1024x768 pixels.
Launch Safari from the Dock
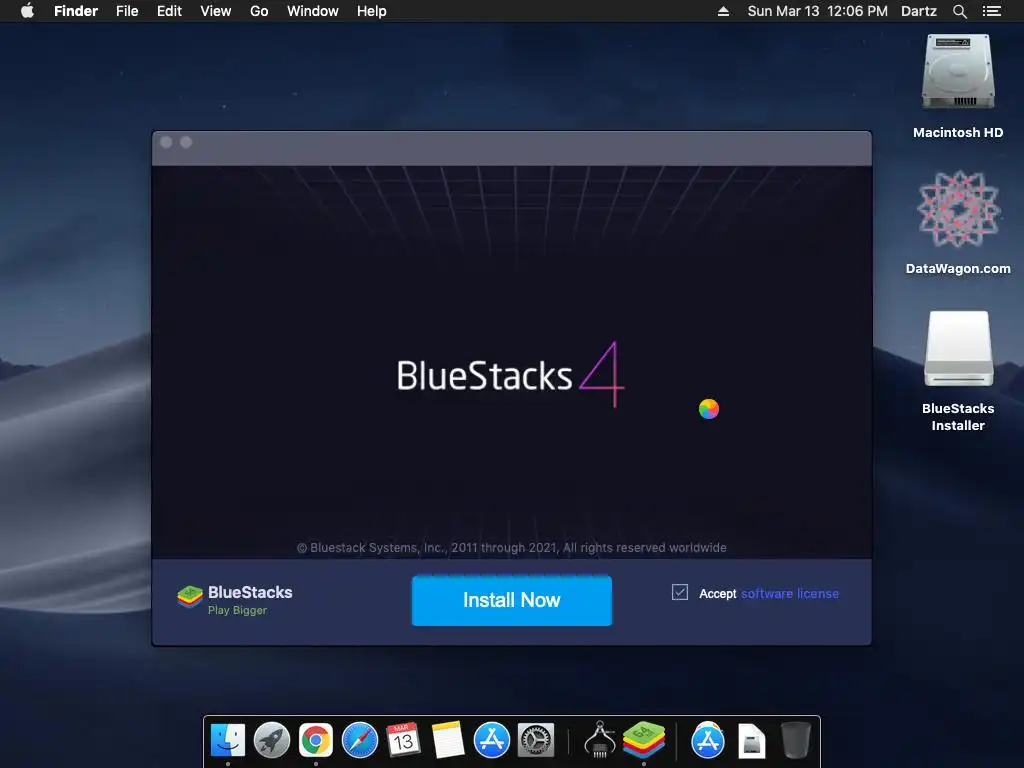point(360,740)
